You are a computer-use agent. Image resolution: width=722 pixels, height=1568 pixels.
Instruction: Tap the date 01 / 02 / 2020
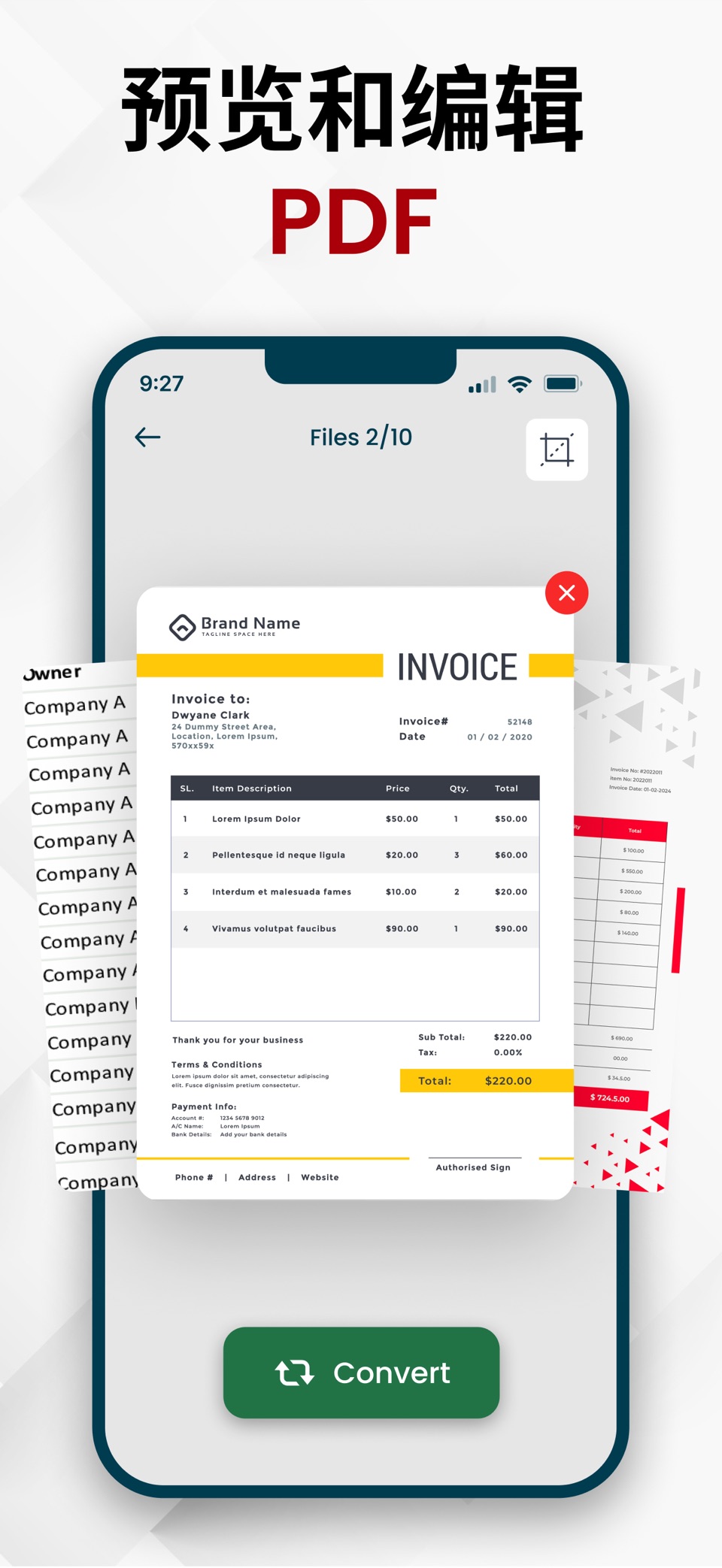coord(499,737)
